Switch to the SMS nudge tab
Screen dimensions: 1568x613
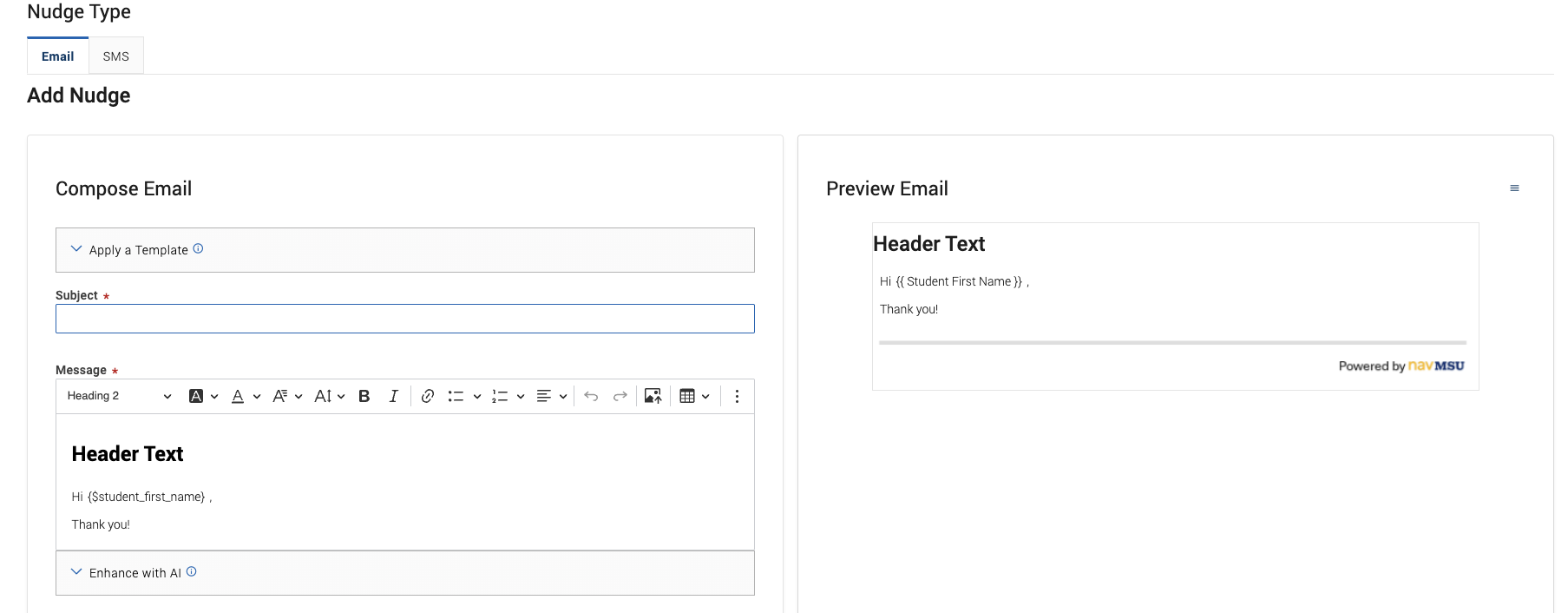tap(116, 56)
